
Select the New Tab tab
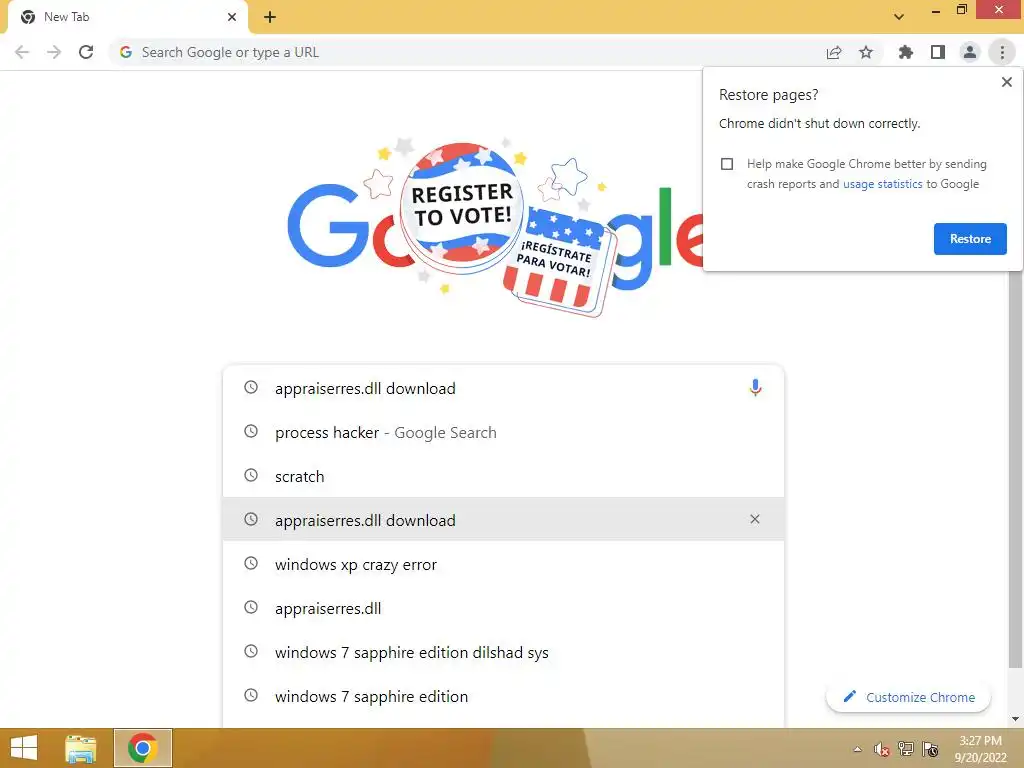tap(127, 17)
